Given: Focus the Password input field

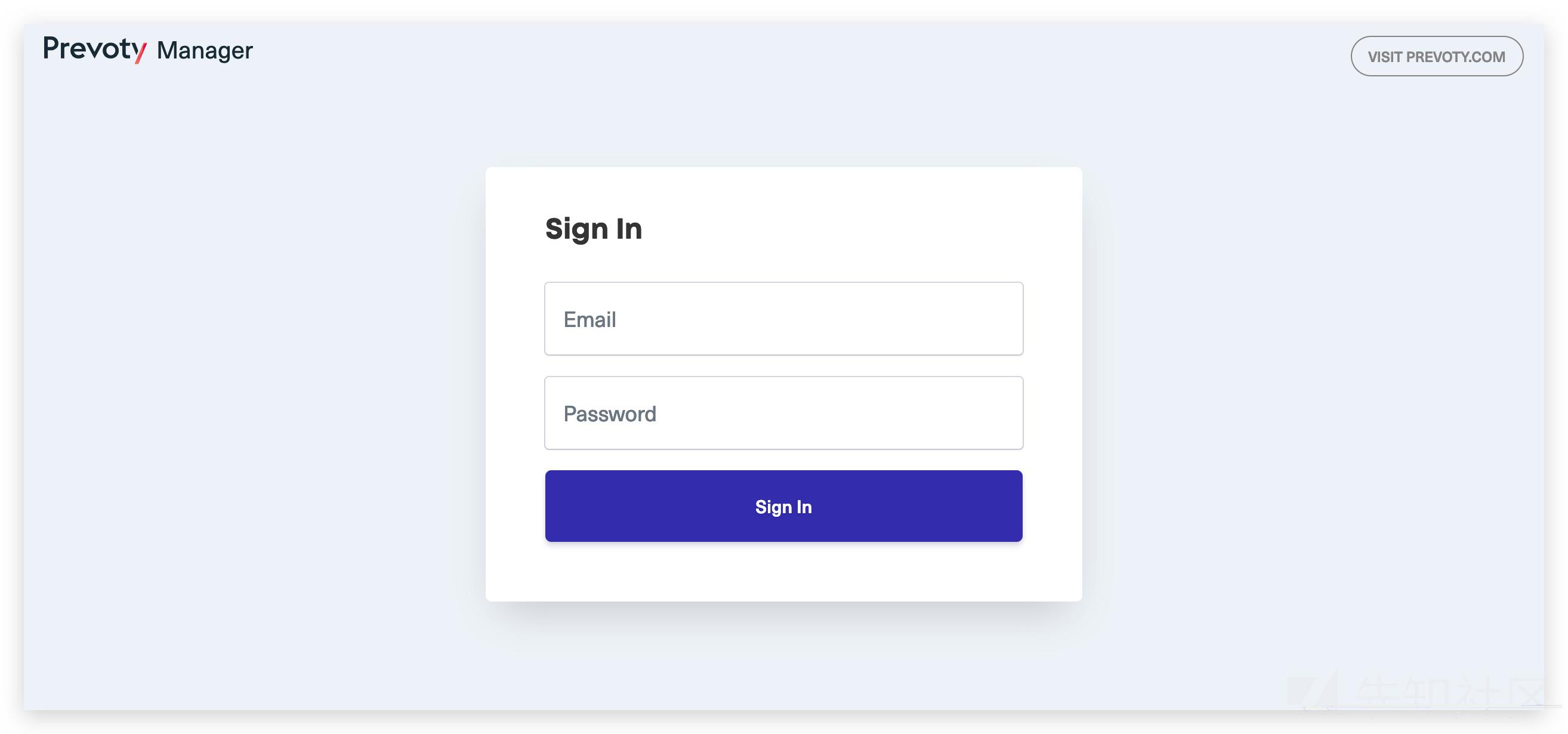Looking at the screenshot, I should coord(783,414).
